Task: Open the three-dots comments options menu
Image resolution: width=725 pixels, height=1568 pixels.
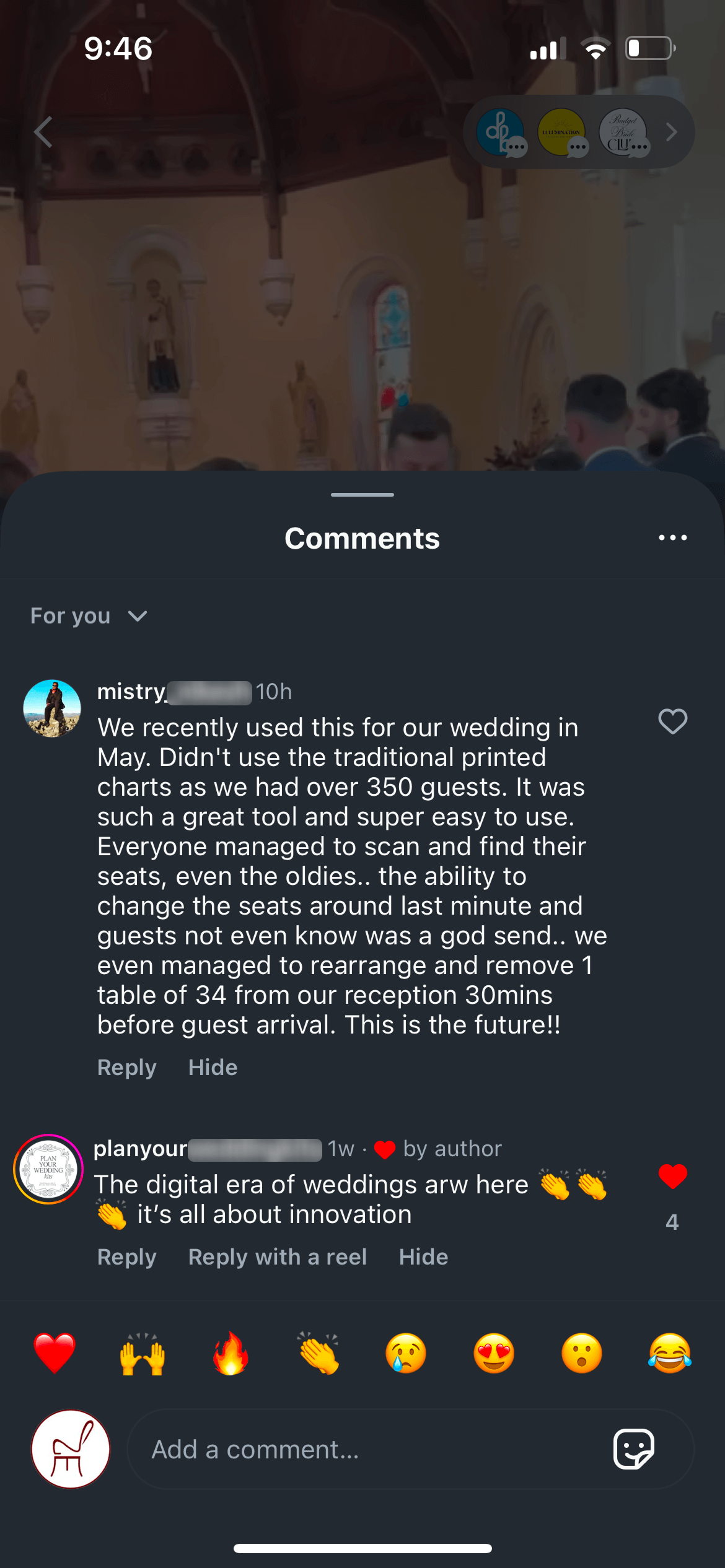Action: coord(672,538)
